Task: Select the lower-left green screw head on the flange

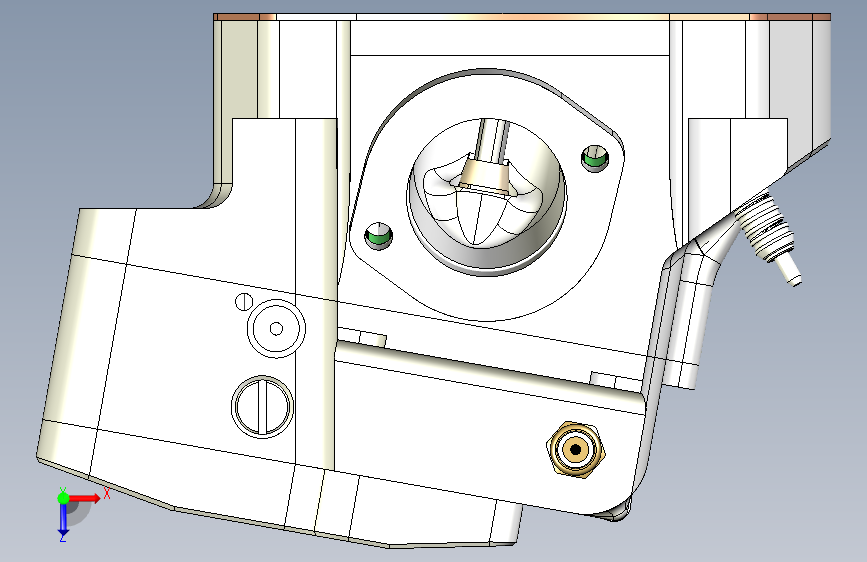Action: point(379,236)
